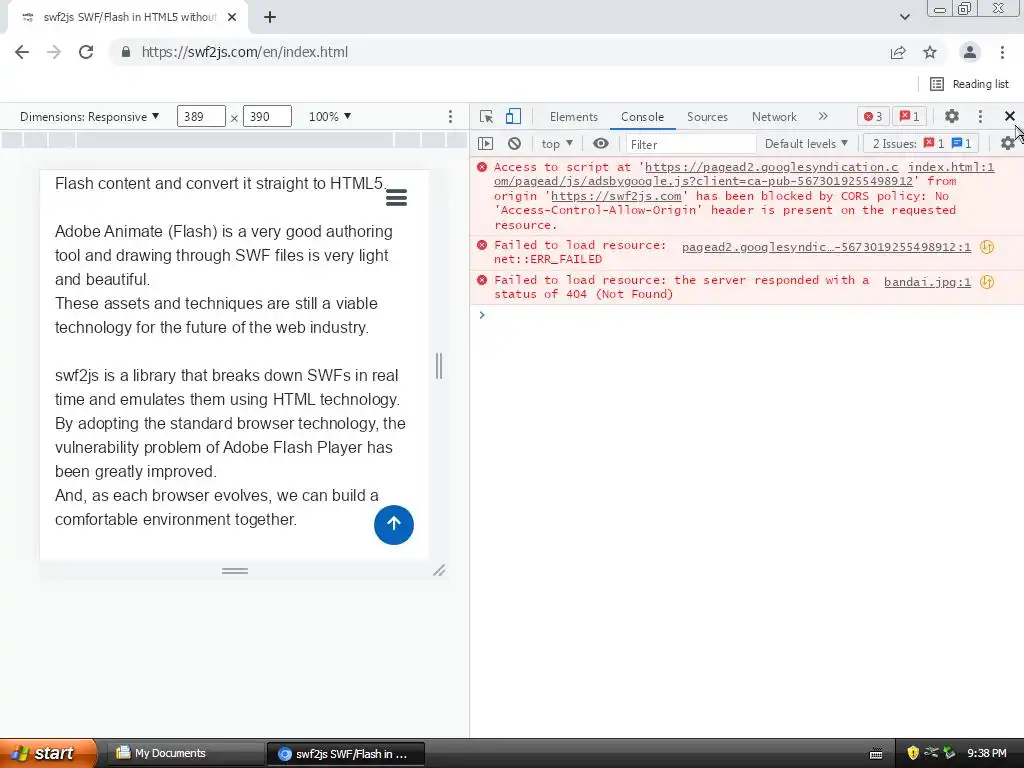The image size is (1024, 768).
Task: Click the 1 issue flag badge
Action: [910, 116]
